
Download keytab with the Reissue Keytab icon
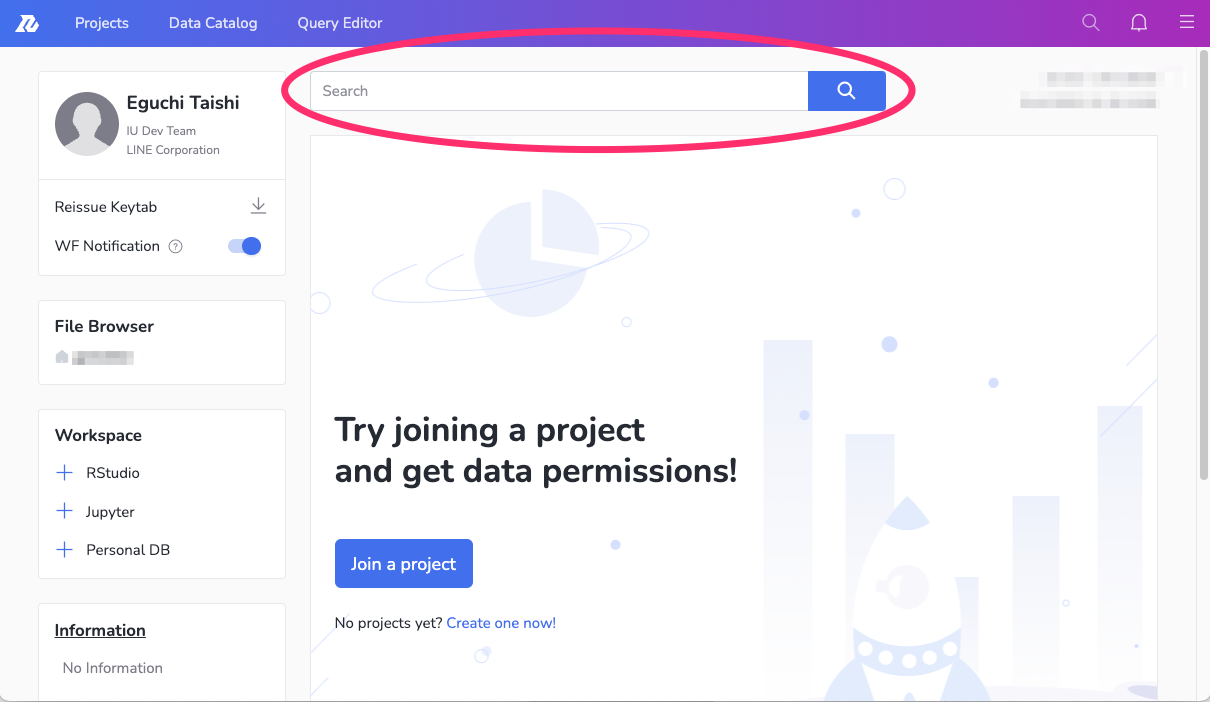point(258,206)
